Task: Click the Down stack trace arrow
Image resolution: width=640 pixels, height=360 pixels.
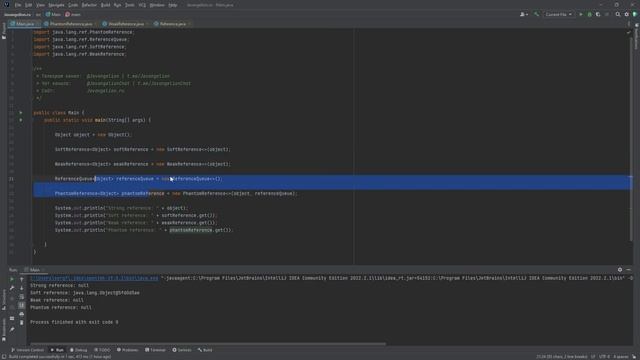Action: pyautogui.click(x=22, y=288)
